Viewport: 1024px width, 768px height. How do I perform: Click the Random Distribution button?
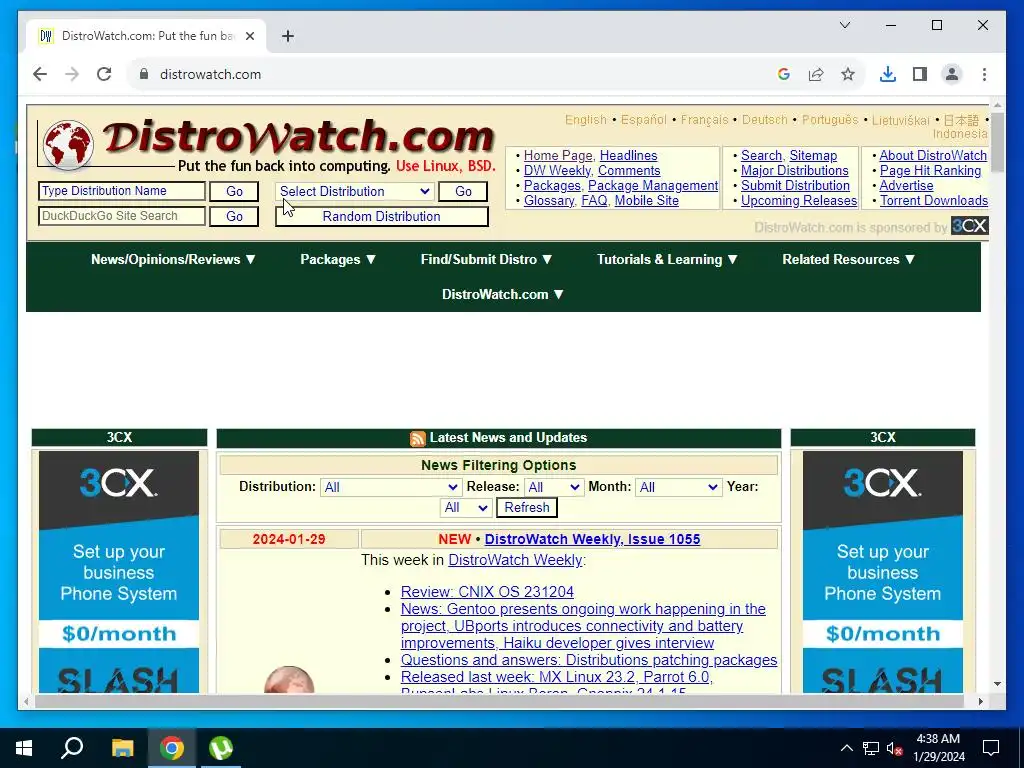click(x=381, y=217)
